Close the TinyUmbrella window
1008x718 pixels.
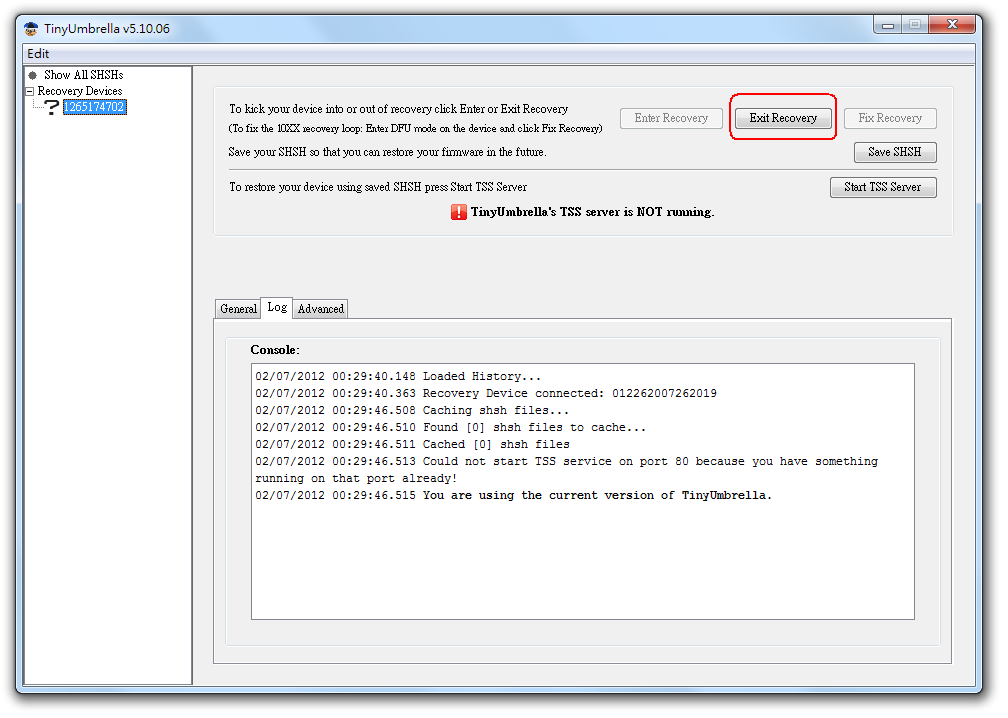click(x=952, y=24)
